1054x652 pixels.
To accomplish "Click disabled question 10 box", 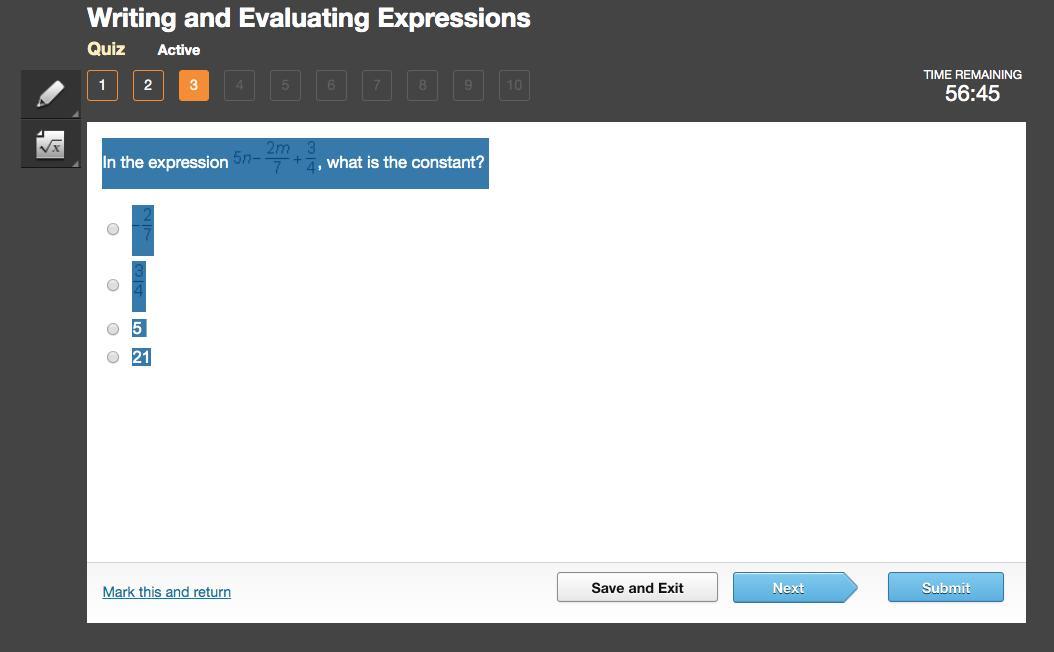I will 514,85.
